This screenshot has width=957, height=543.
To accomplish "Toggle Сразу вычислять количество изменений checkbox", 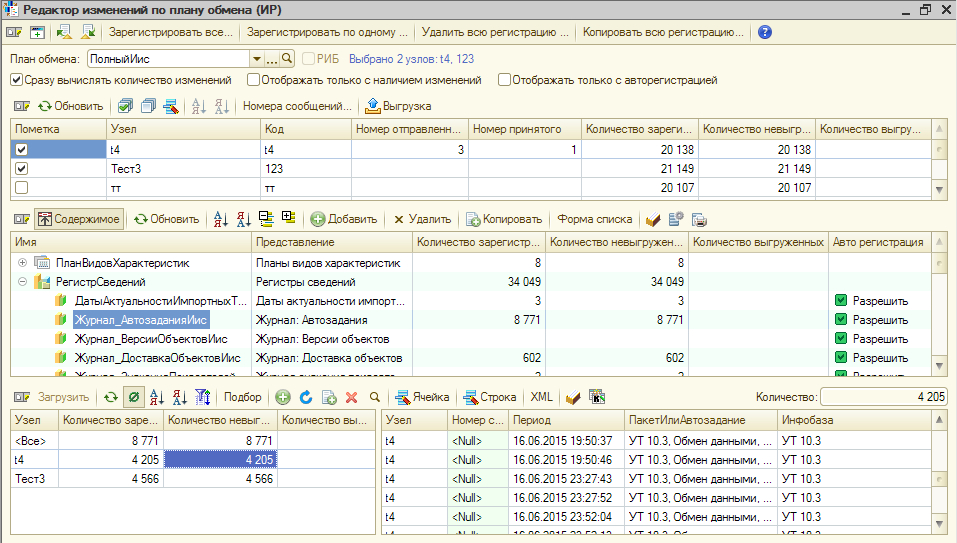I will (17, 80).
